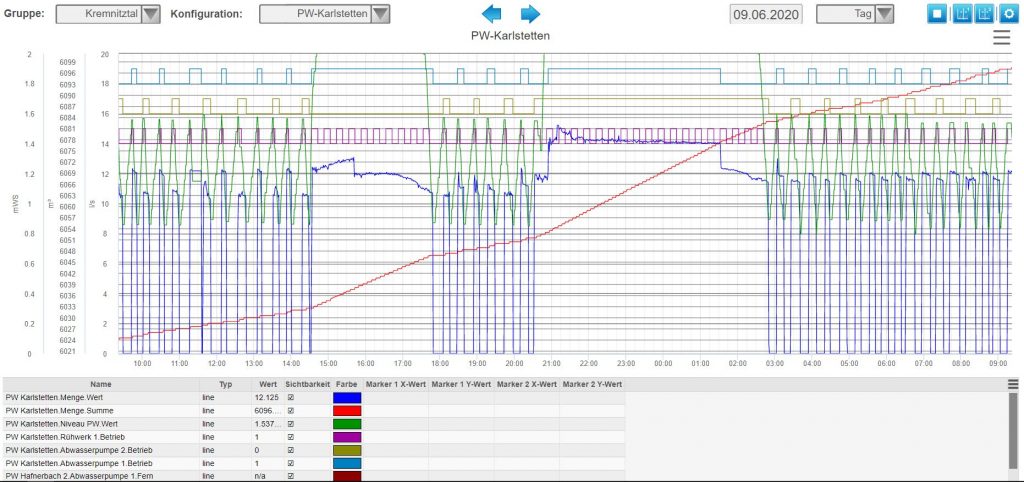
Task: Click the Sichtbarkeit column header
Action: pyautogui.click(x=307, y=385)
